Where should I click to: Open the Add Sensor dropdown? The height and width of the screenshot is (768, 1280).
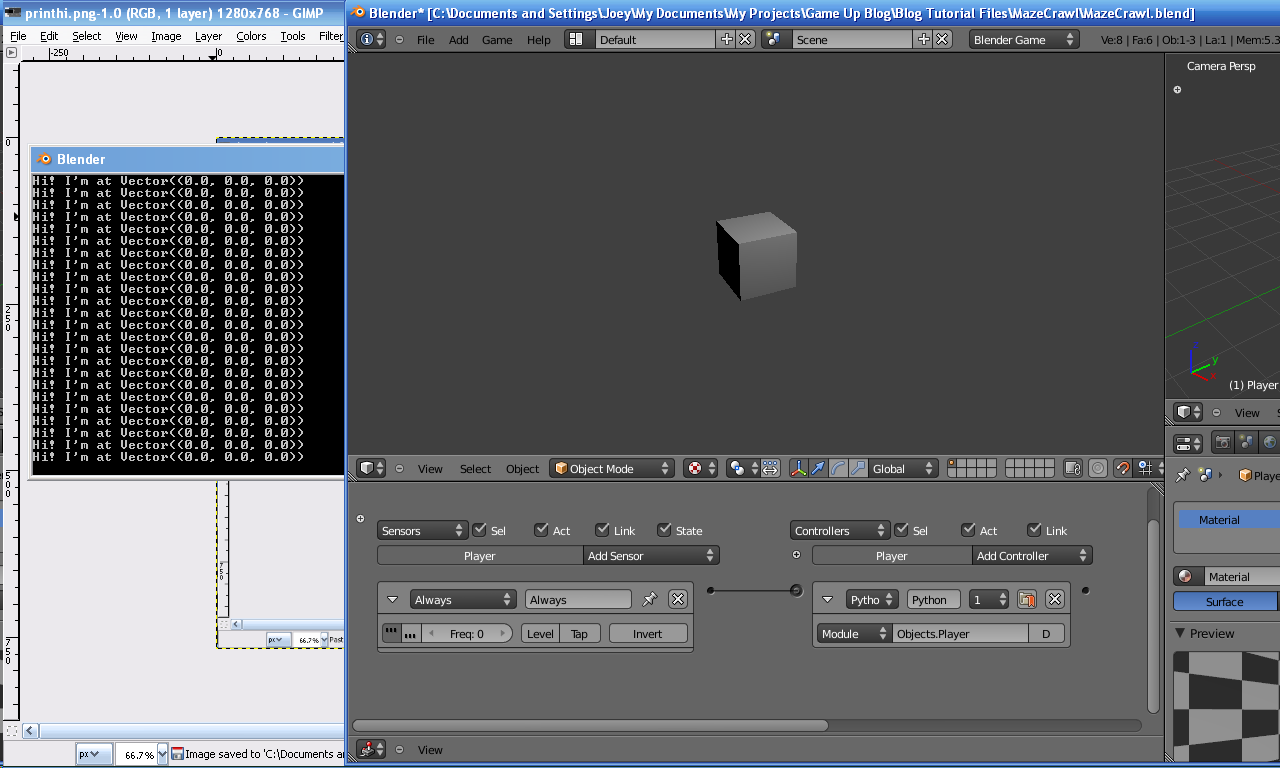coord(651,556)
